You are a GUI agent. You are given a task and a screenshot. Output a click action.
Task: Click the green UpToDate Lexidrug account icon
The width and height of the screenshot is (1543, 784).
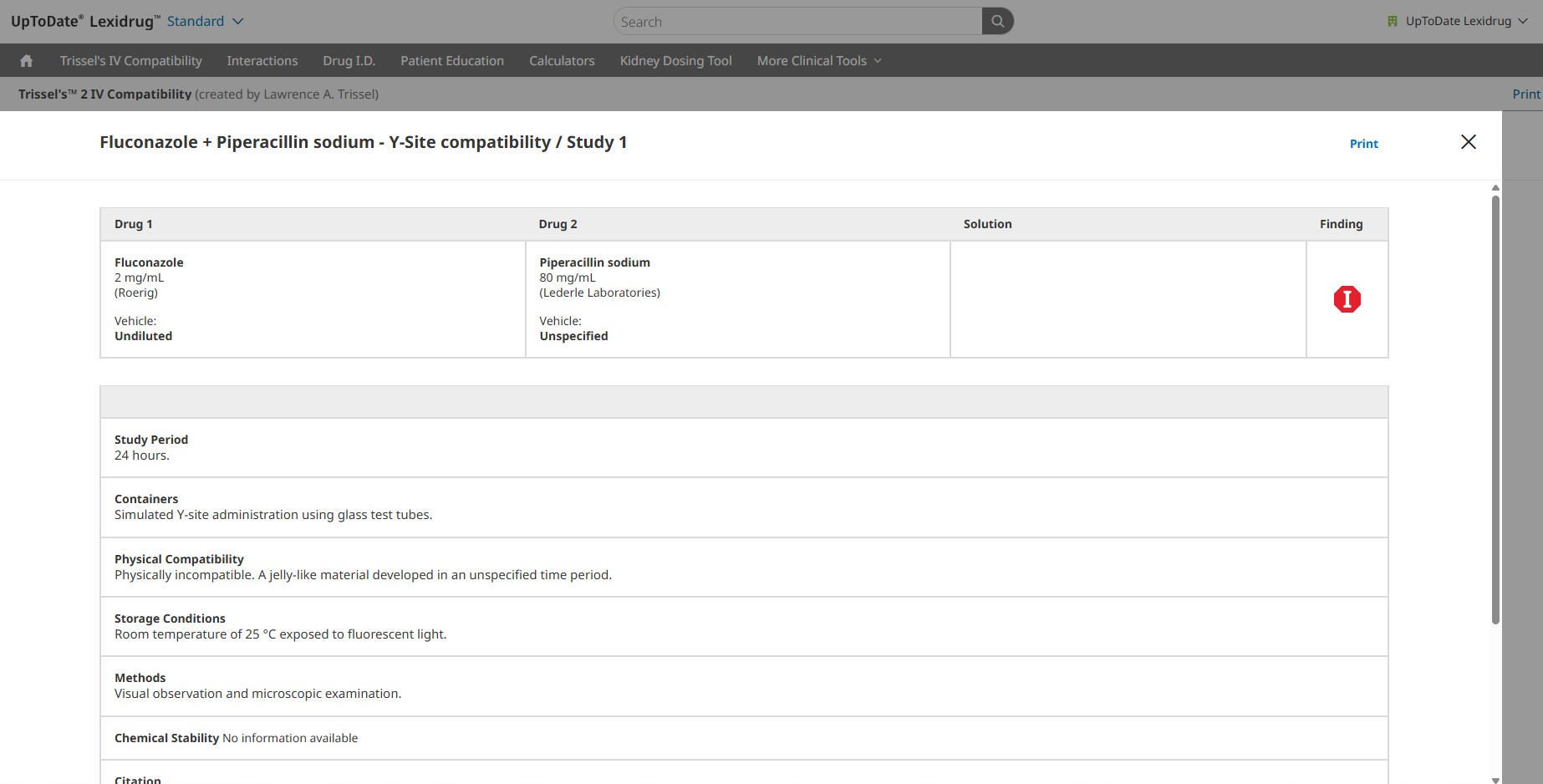(1393, 22)
